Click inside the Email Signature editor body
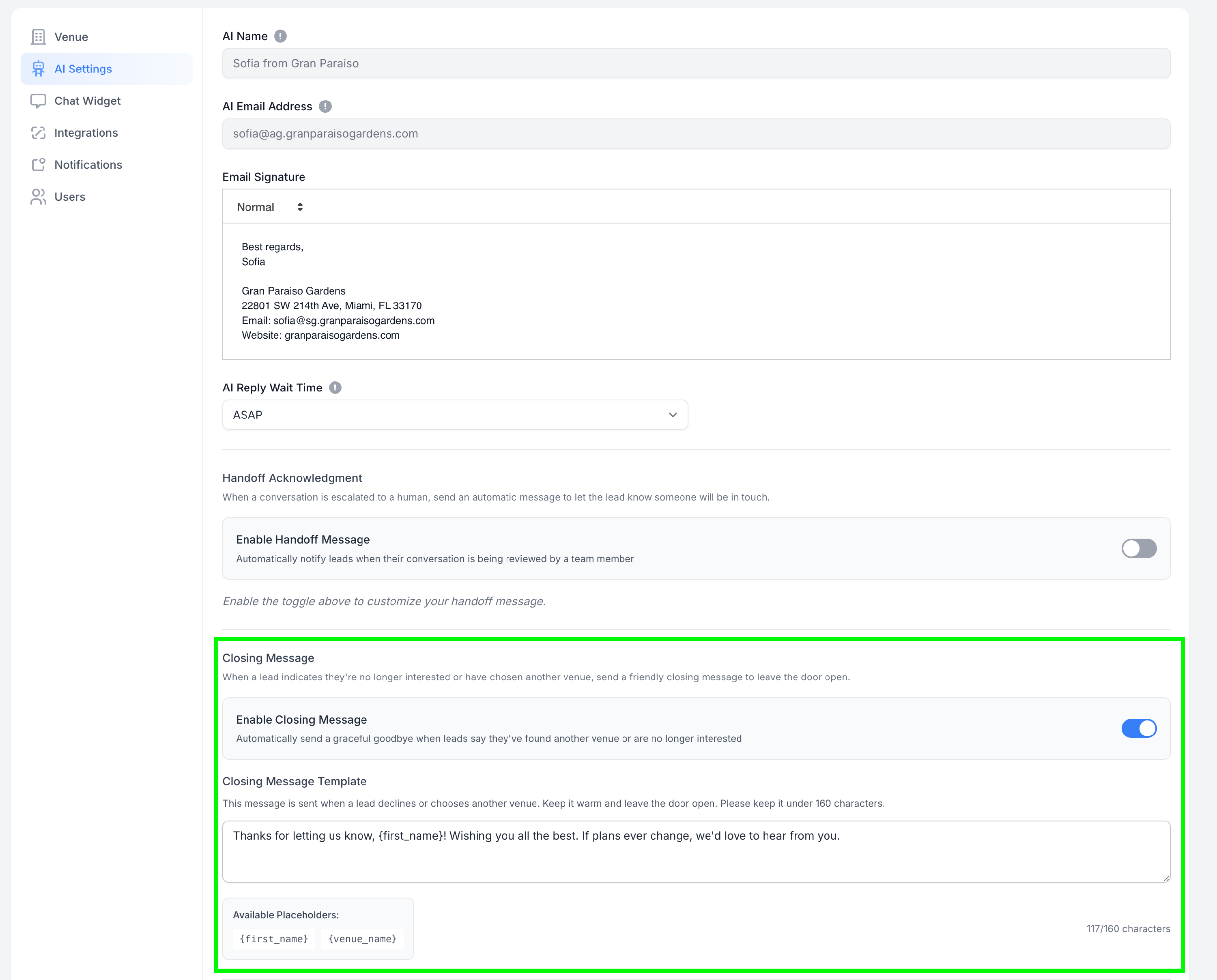The width and height of the screenshot is (1217, 980). pyautogui.click(x=695, y=291)
